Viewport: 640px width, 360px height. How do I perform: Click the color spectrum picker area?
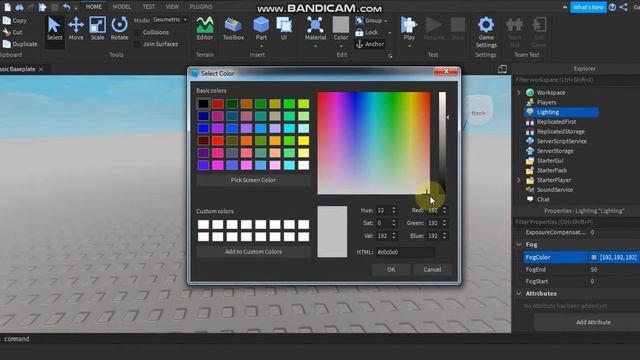[373, 143]
